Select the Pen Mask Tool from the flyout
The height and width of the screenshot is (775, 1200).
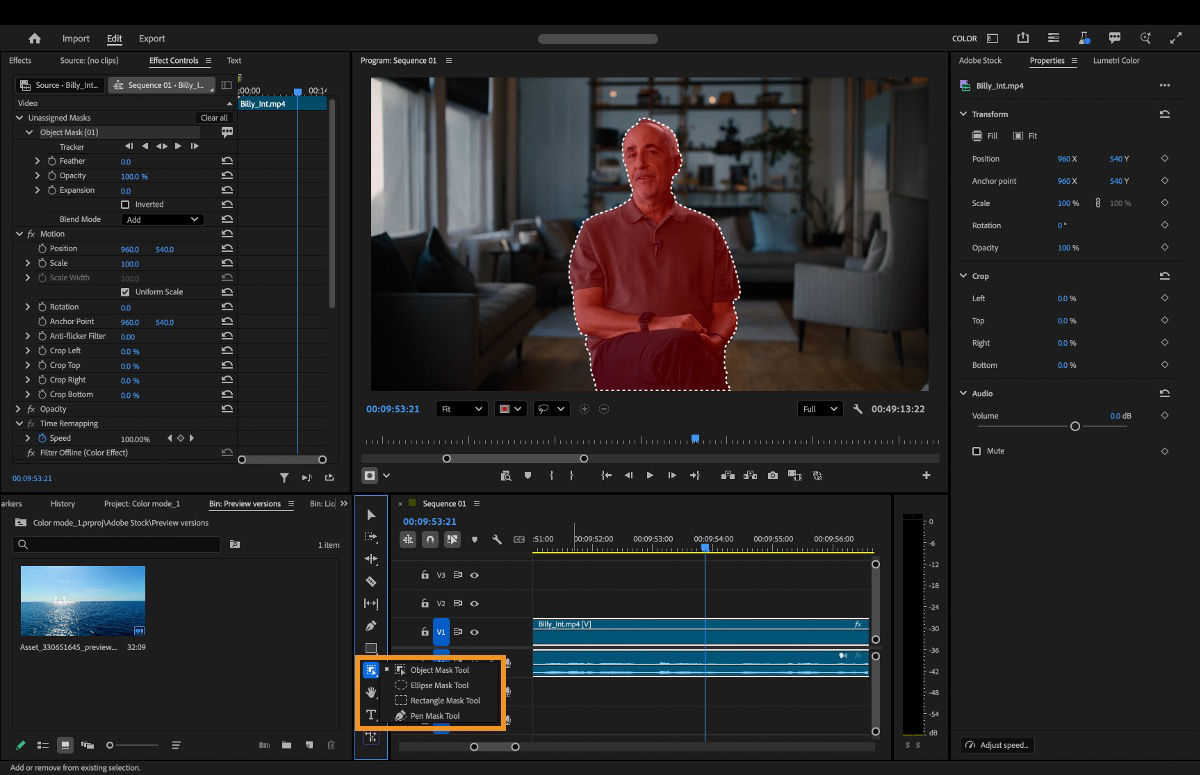click(436, 715)
